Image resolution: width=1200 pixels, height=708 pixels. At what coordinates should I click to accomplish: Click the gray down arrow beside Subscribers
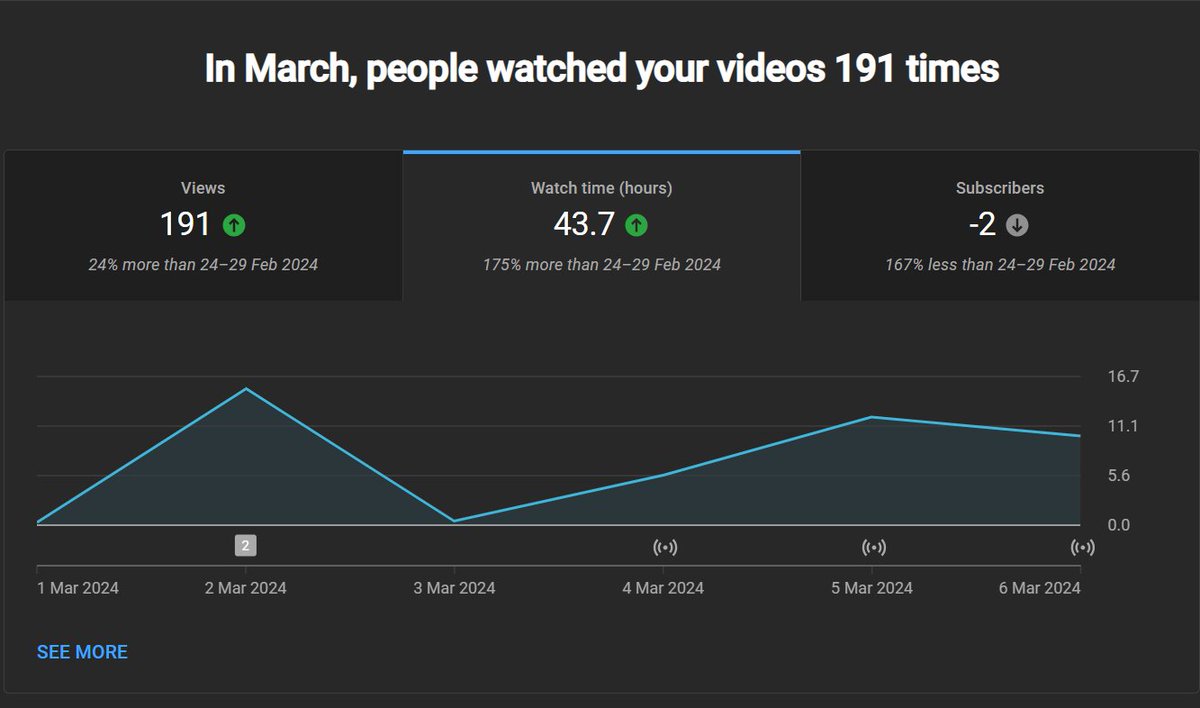coord(1017,225)
